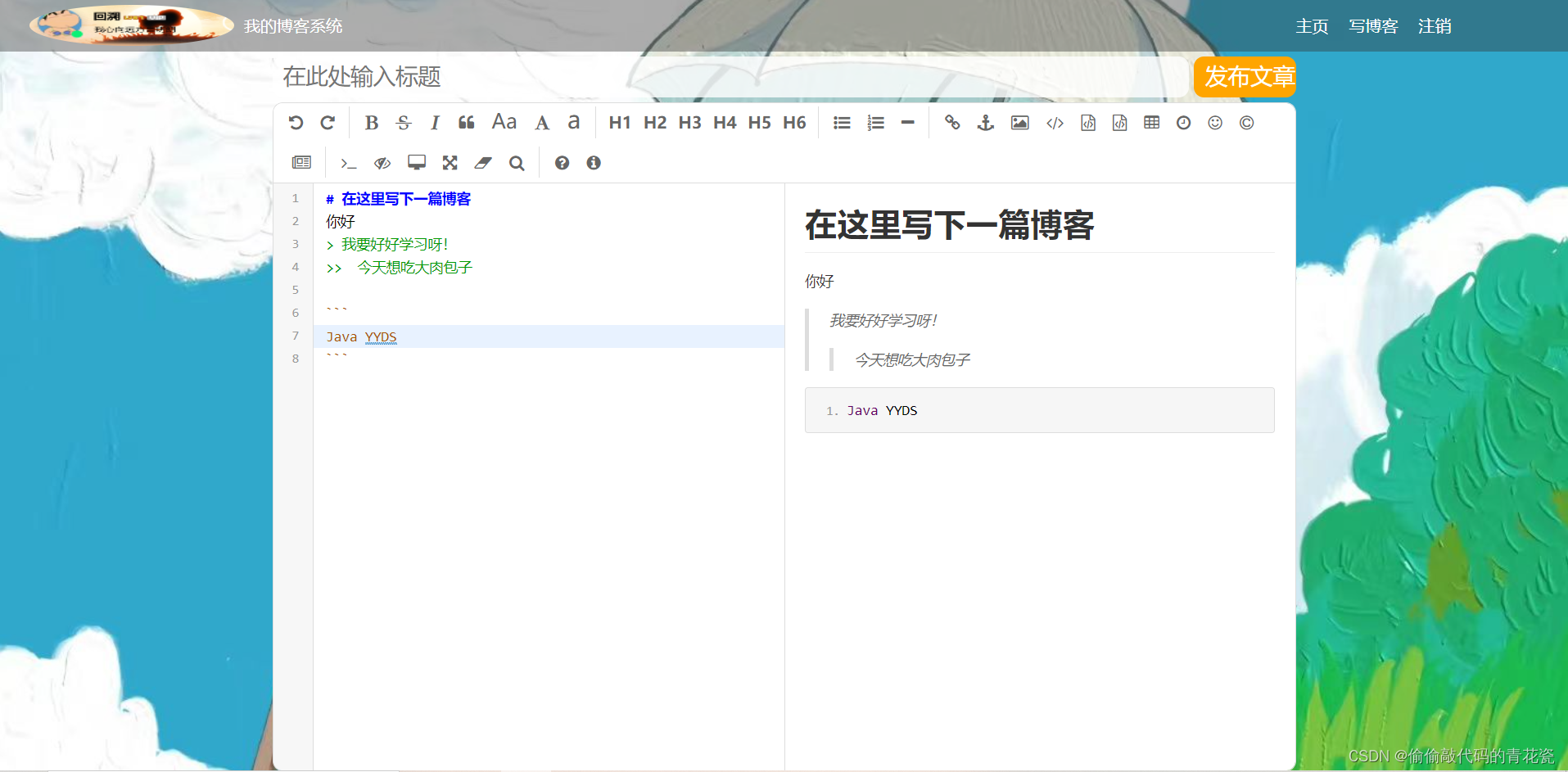
Task: Insert a reference anchor
Action: tap(986, 123)
